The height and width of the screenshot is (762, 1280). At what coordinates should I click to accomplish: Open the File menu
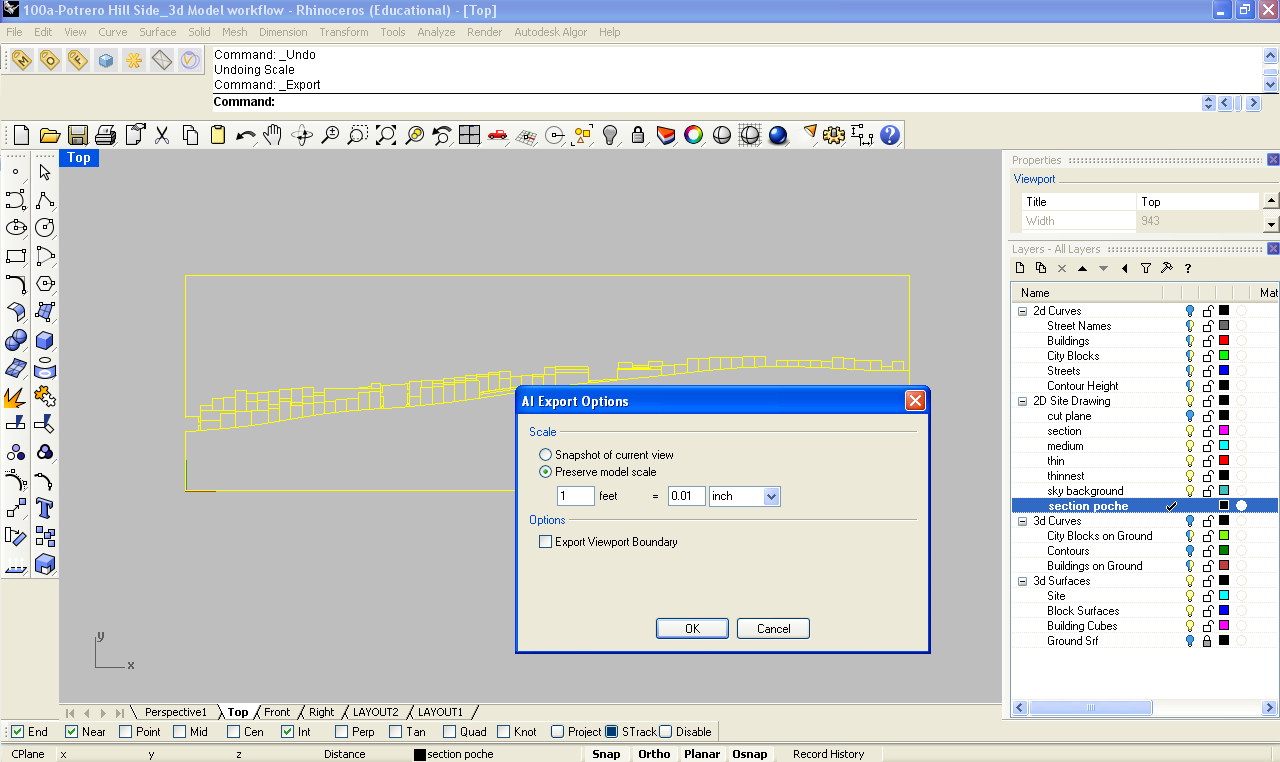(x=14, y=32)
